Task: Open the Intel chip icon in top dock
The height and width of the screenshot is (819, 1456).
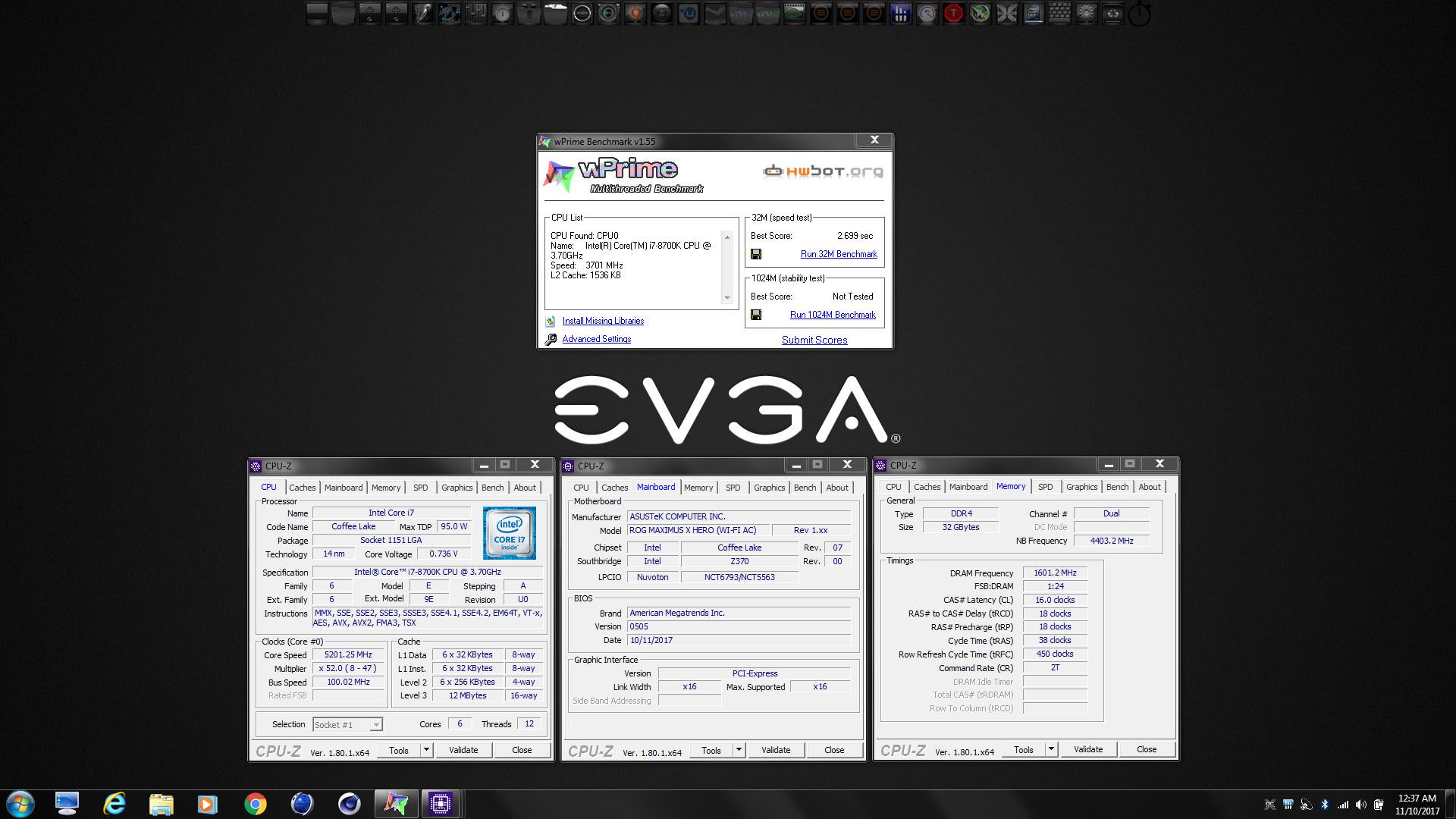Action: 1033,14
